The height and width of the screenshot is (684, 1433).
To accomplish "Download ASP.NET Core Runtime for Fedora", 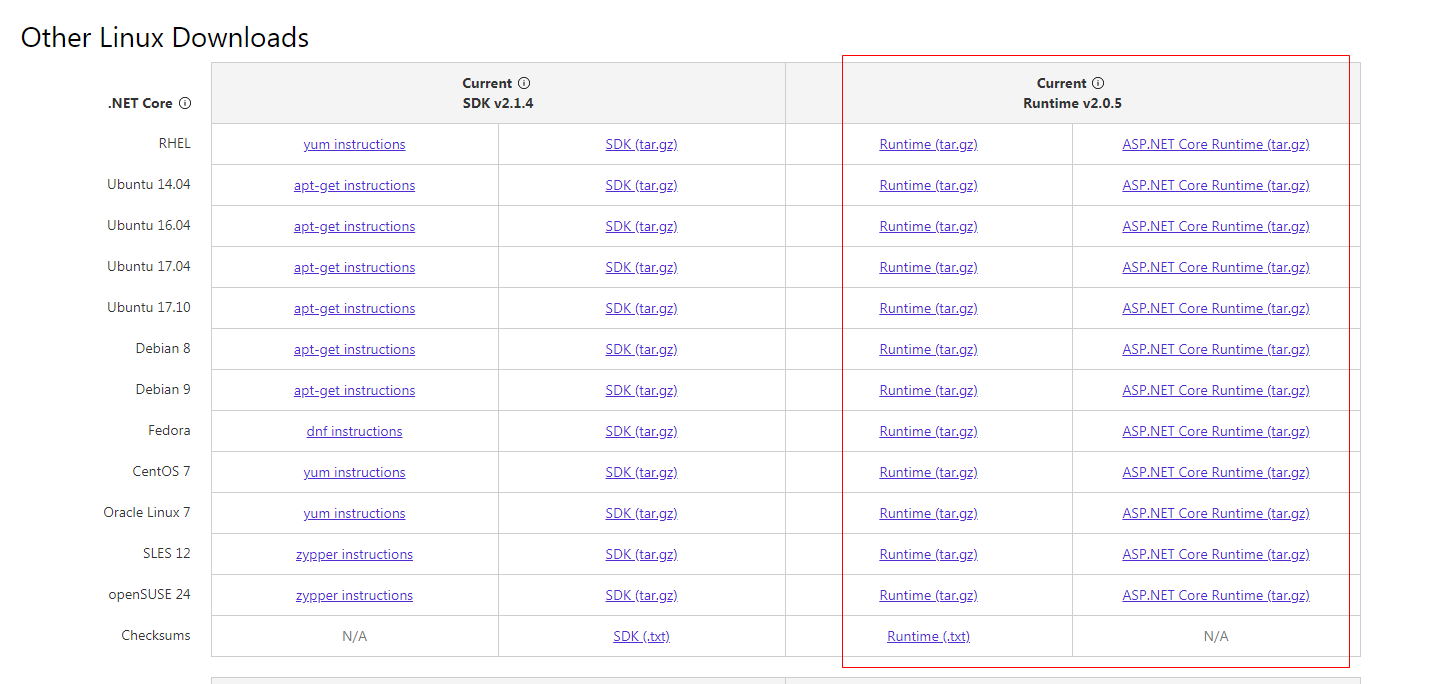I will click(x=1216, y=431).
